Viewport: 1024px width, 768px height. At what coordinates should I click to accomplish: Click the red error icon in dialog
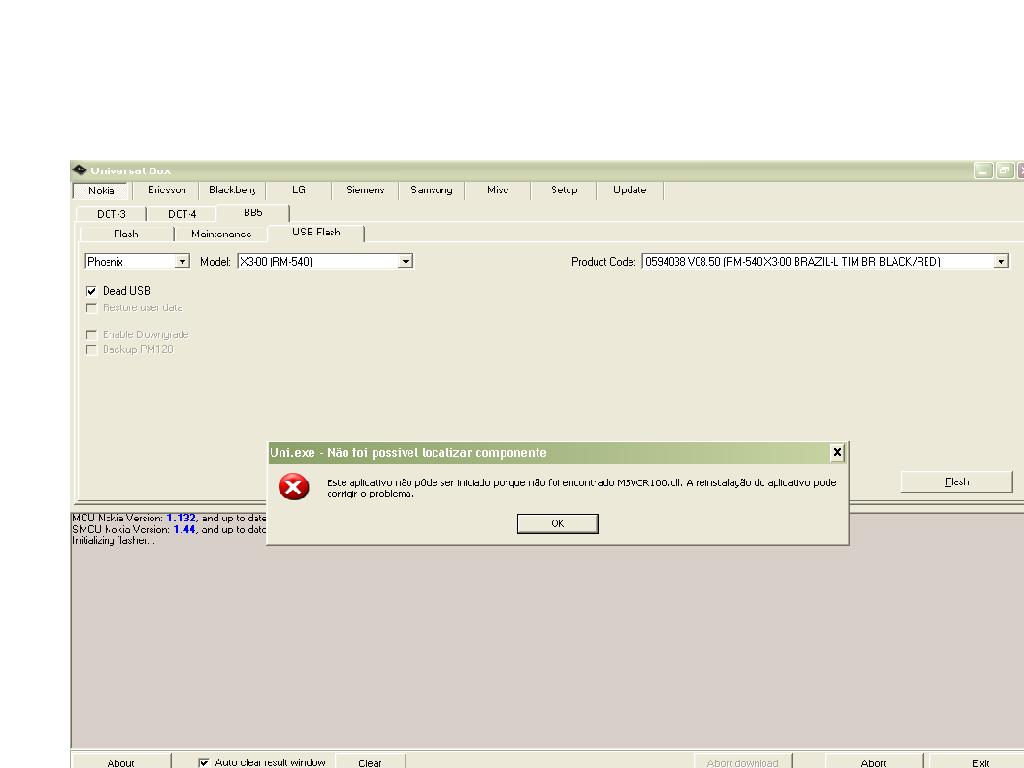coord(293,487)
